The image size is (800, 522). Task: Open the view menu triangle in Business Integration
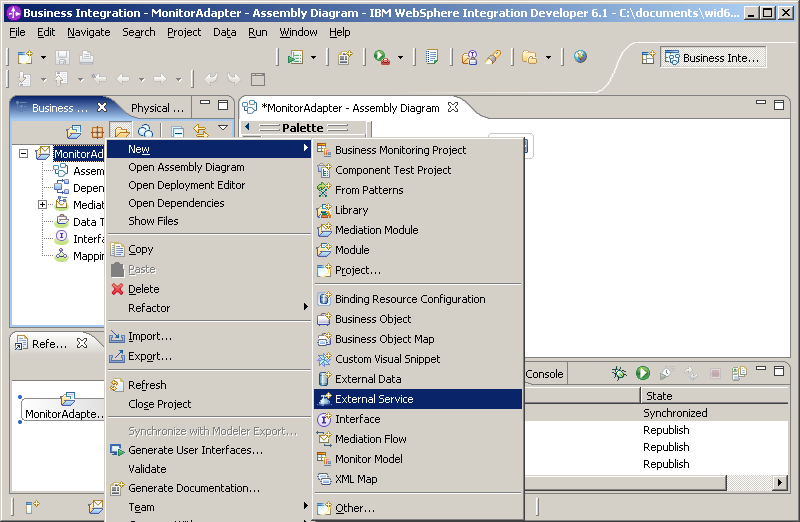coord(223,128)
